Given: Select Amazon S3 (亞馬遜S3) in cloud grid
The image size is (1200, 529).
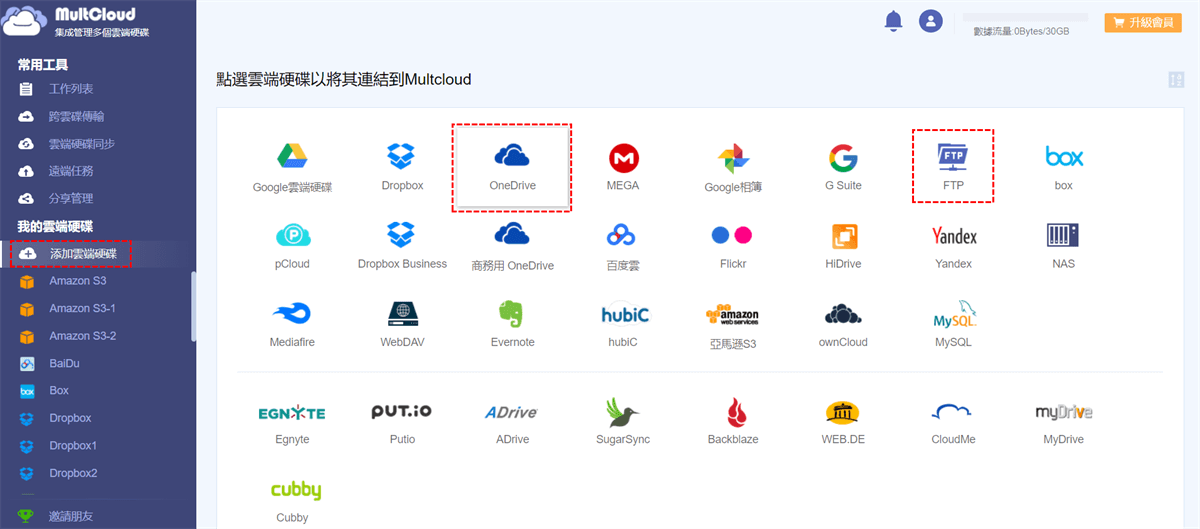Looking at the screenshot, I should 733,313.
